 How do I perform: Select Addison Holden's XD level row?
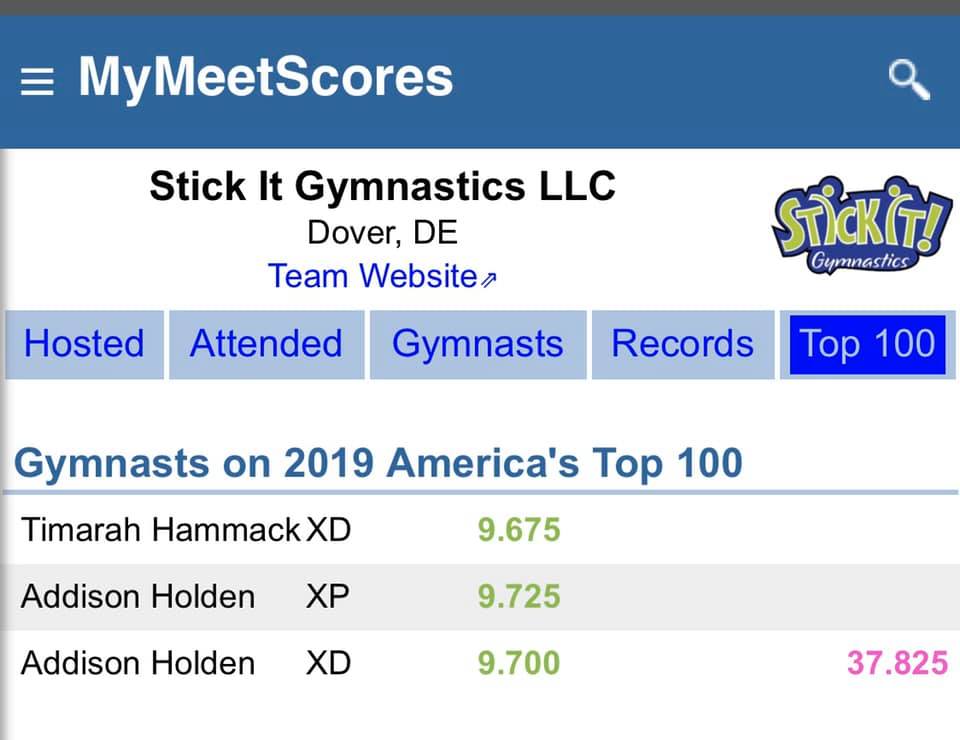pos(138,663)
